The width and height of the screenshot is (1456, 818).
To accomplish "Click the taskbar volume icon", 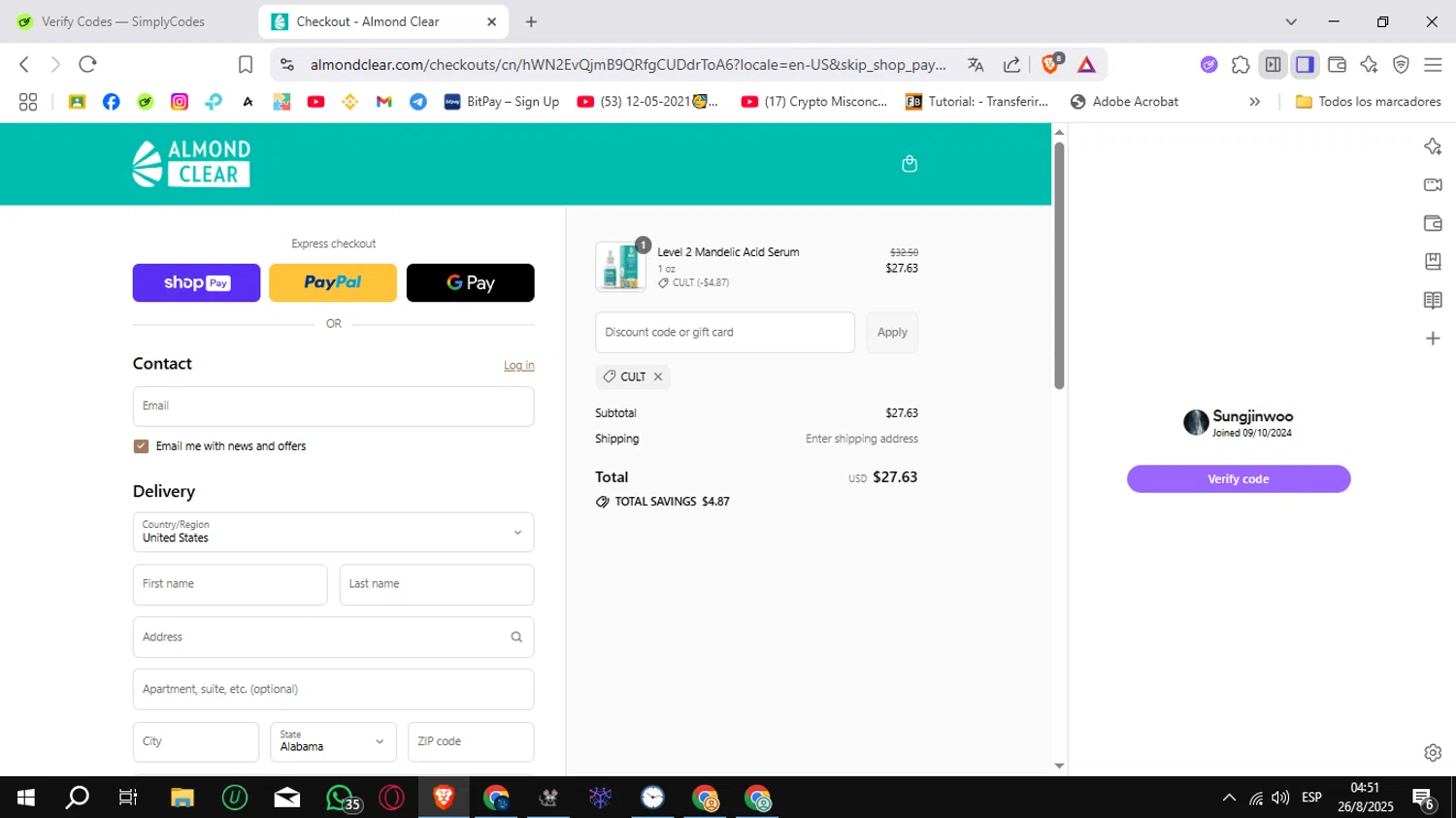I will click(1280, 798).
